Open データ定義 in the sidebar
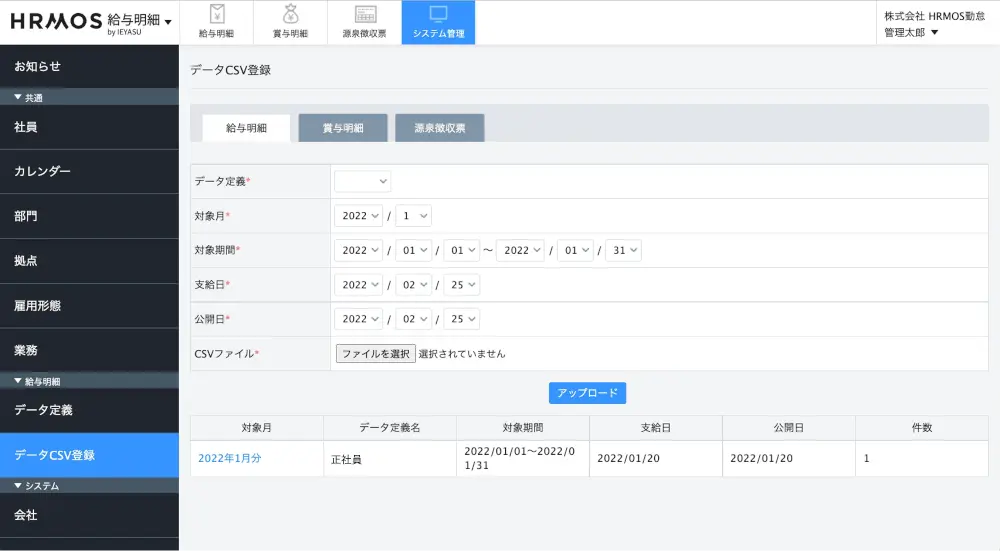 point(89,411)
